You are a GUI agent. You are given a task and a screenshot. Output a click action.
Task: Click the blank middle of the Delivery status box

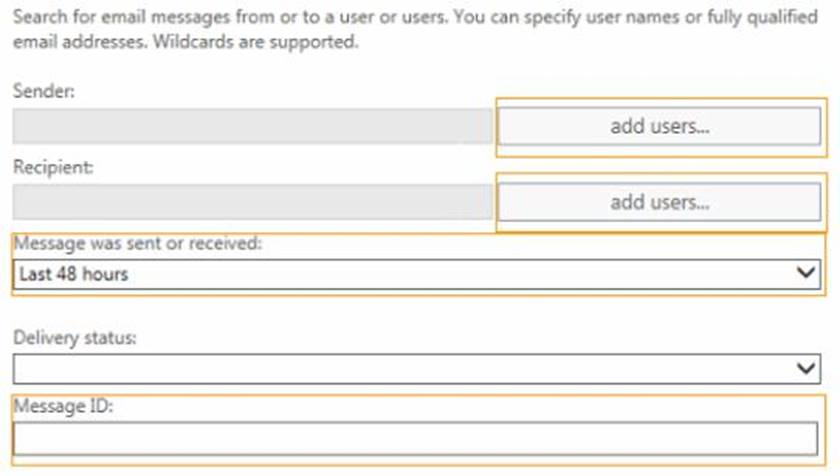point(402,368)
